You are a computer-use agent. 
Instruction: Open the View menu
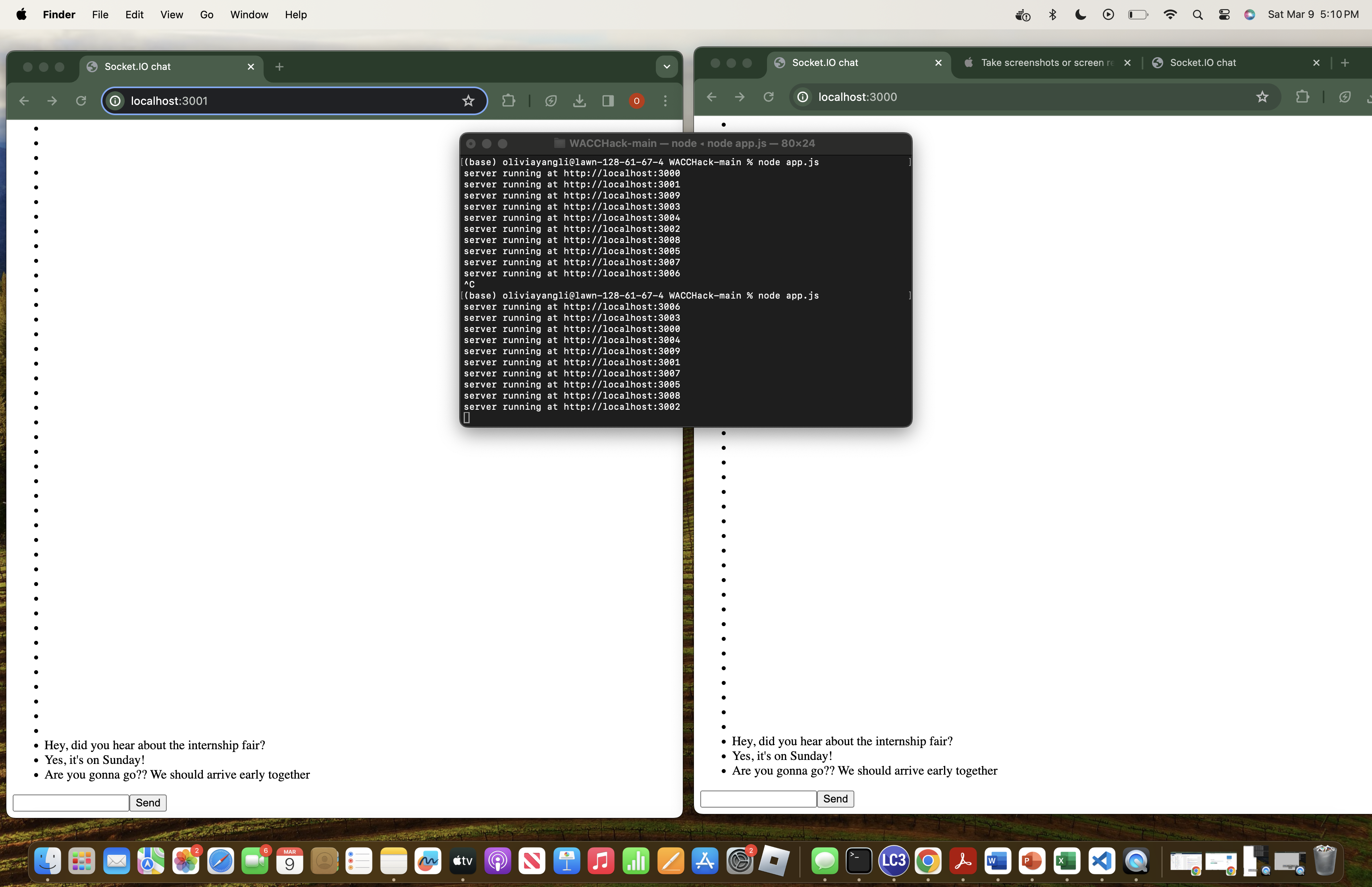tap(171, 14)
